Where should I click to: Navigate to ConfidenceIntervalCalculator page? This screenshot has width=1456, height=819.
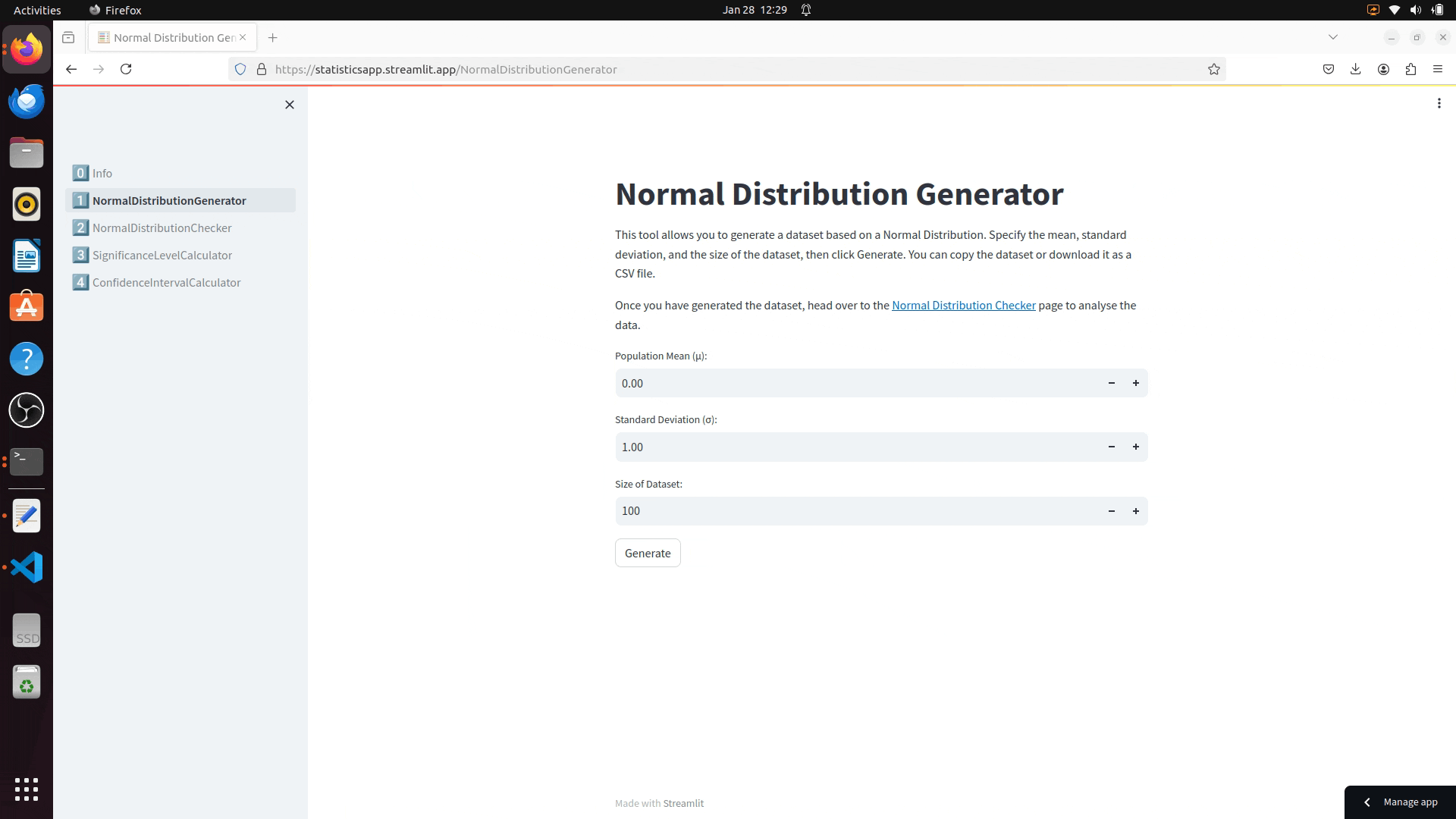coord(166,282)
